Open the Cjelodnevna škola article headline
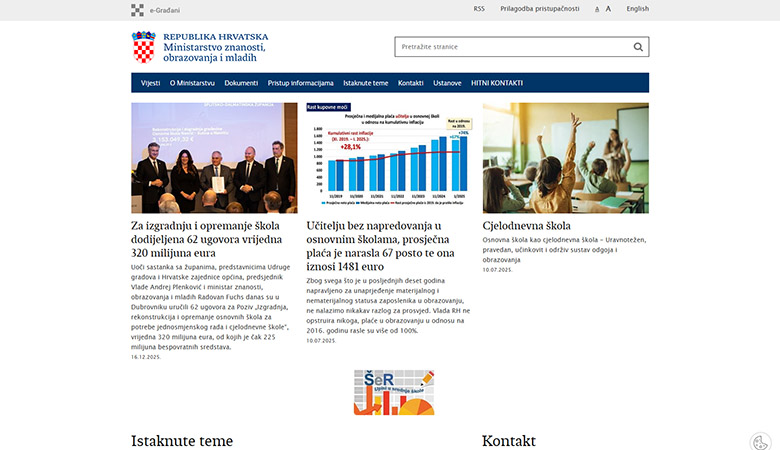The image size is (780, 450). [526, 226]
